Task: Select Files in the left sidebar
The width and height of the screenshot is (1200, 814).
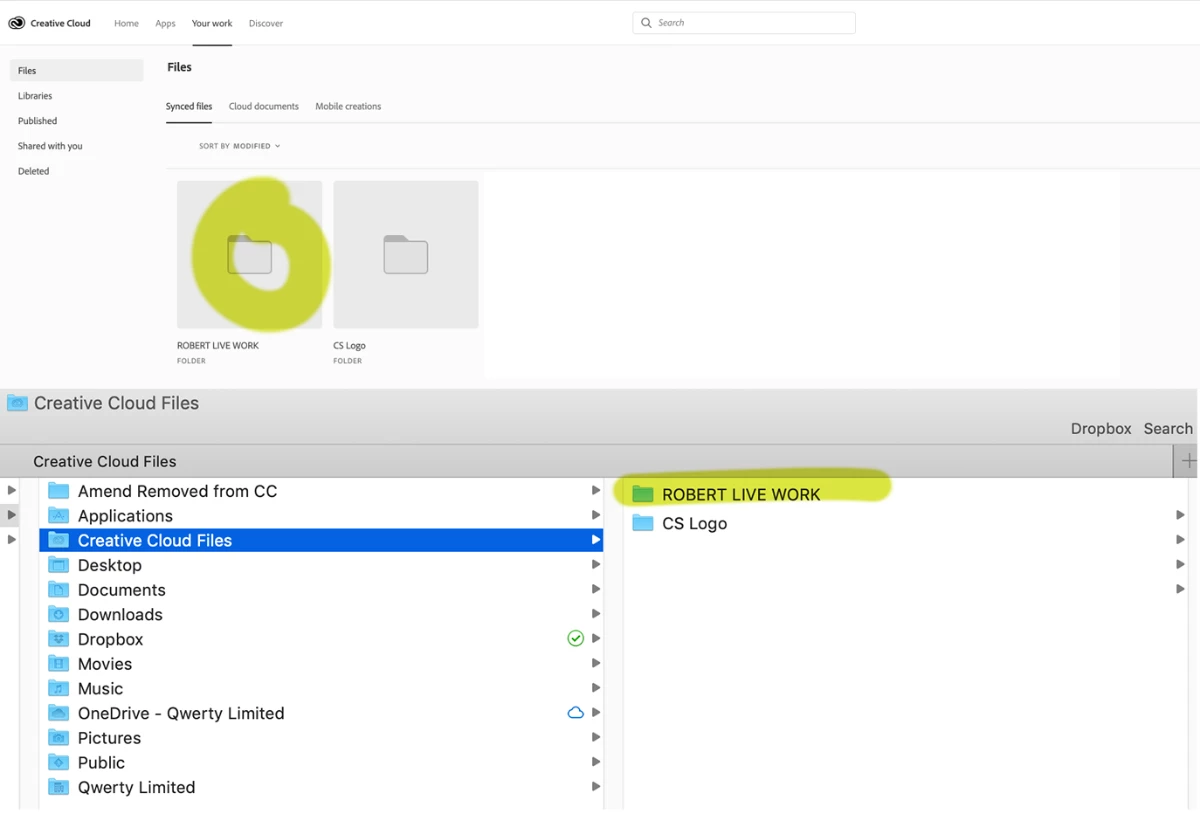Action: coord(76,71)
